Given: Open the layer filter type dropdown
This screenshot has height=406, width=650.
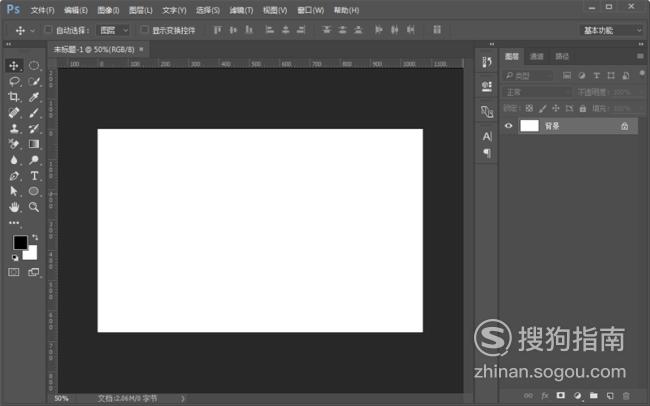Looking at the screenshot, I should tap(529, 75).
